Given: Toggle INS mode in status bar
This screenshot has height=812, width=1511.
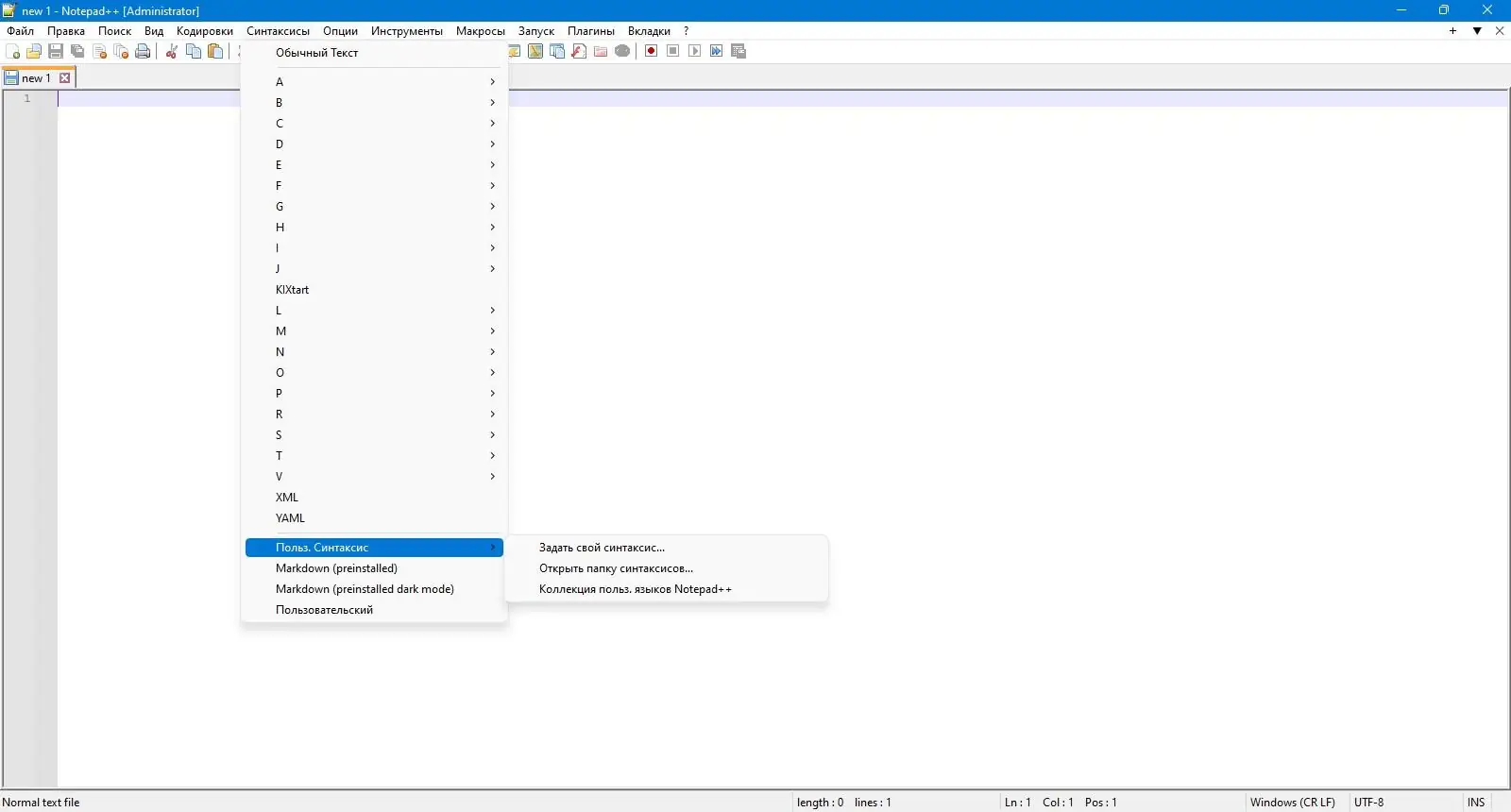Looking at the screenshot, I should [x=1476, y=803].
